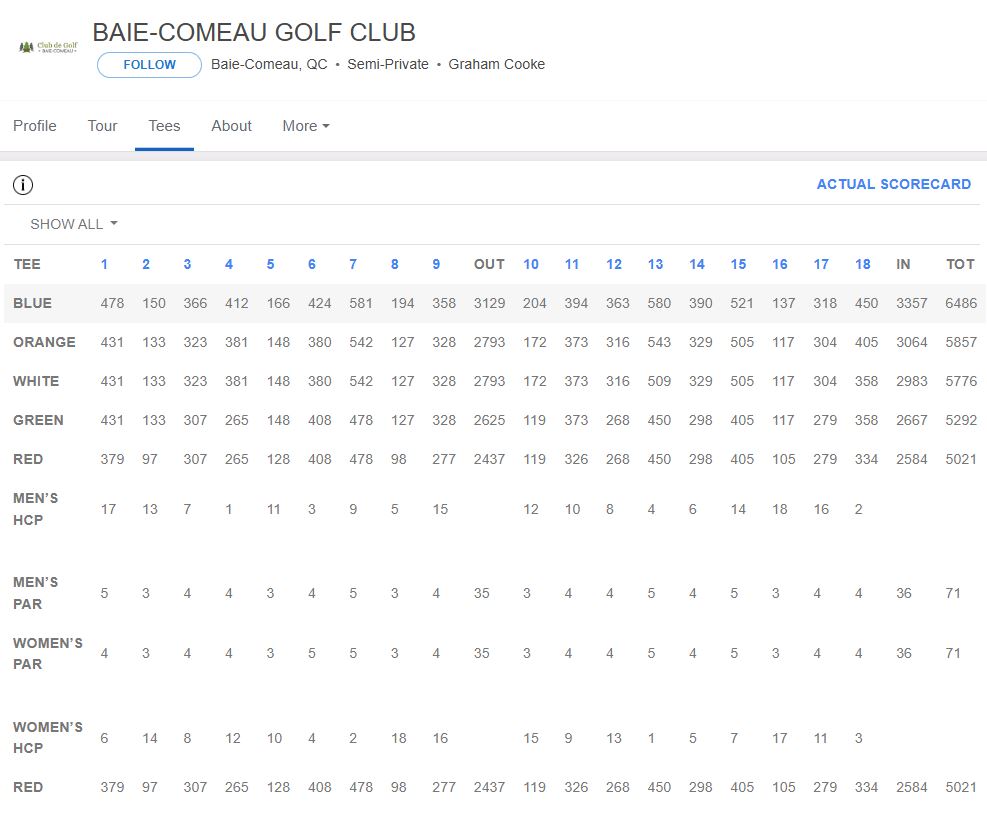This screenshot has height=816, width=987.
Task: Select the Tees tab
Action: coord(164,126)
